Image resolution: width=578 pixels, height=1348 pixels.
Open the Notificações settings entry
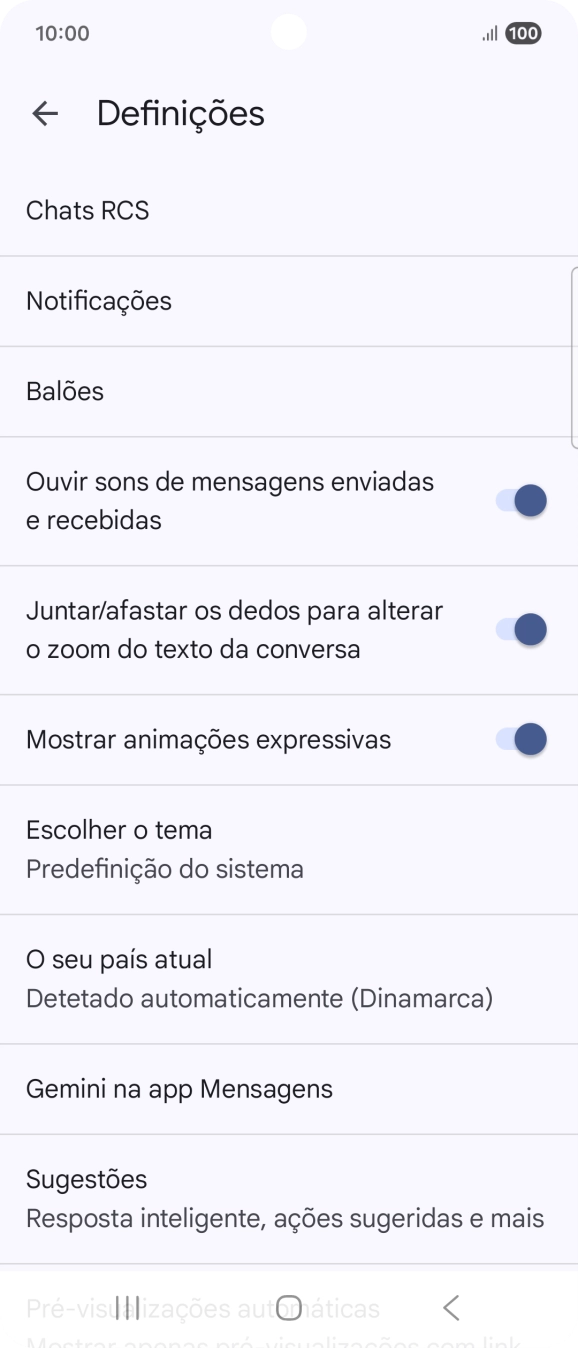(289, 301)
